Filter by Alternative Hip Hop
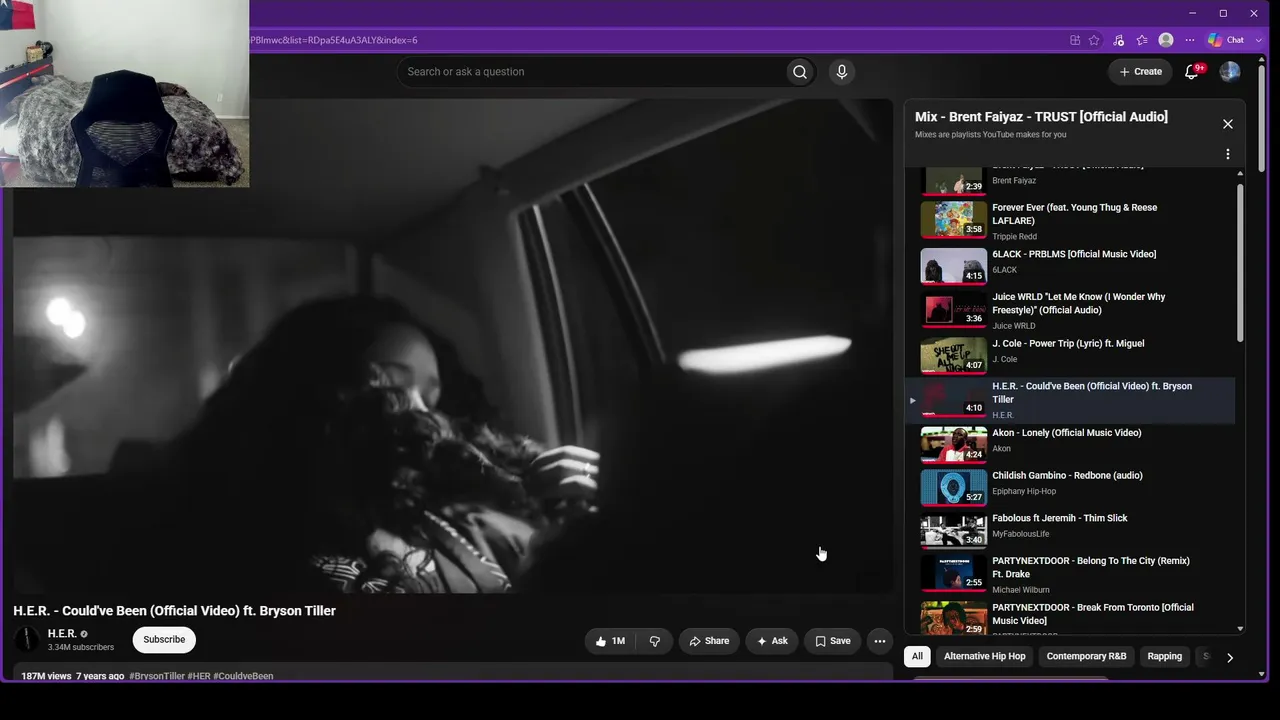The width and height of the screenshot is (1280, 720). tap(985, 656)
